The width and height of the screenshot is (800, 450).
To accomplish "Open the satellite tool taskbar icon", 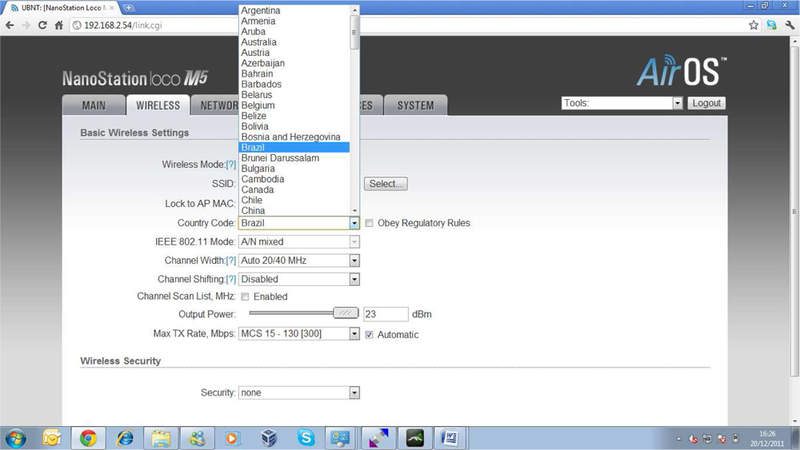I will pyautogui.click(x=378, y=438).
